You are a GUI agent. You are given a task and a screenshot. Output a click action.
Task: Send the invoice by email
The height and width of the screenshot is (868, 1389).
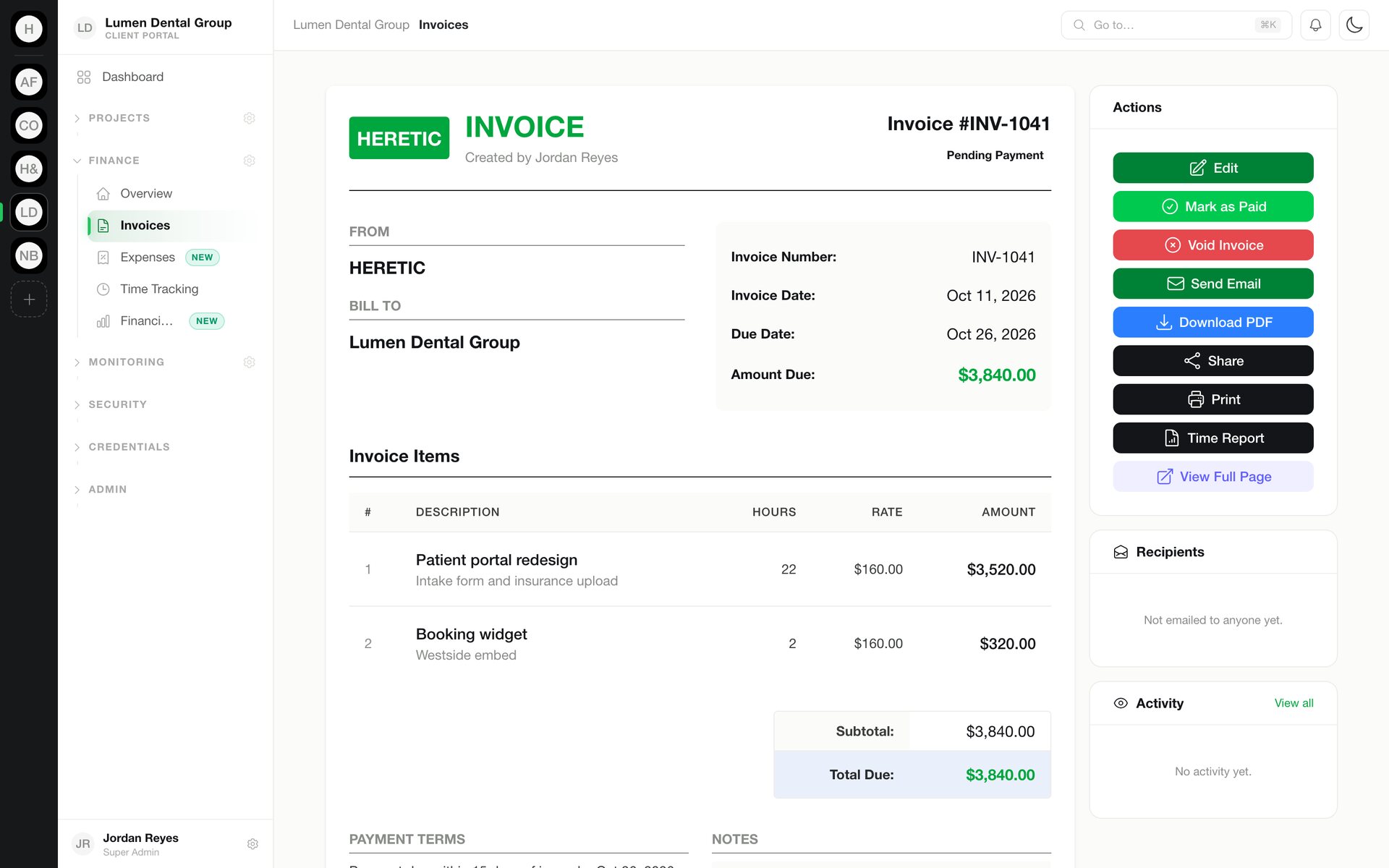tap(1213, 284)
